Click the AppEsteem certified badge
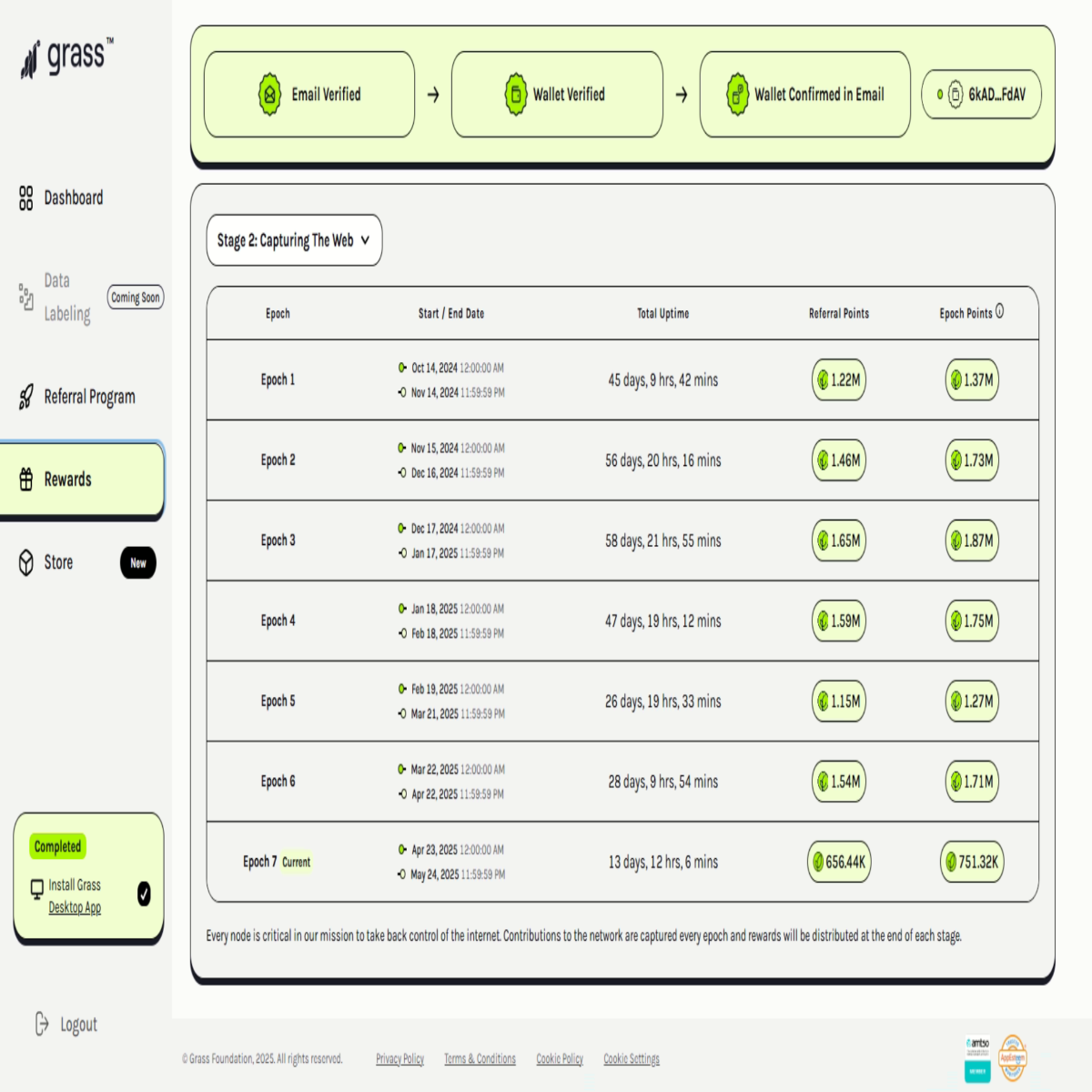This screenshot has height=1092, width=1092. click(x=1013, y=1057)
